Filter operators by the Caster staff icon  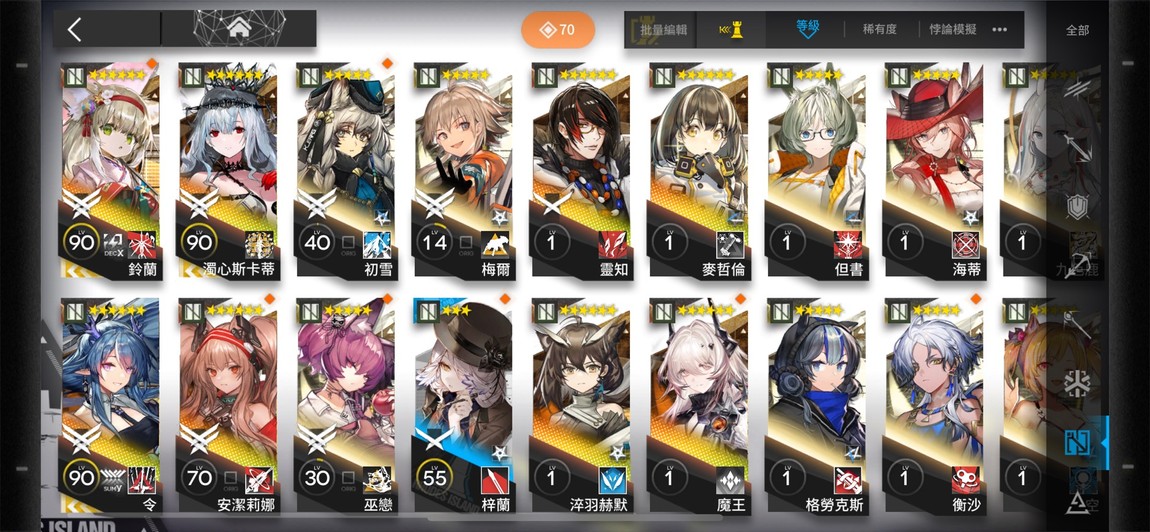coord(1077,324)
